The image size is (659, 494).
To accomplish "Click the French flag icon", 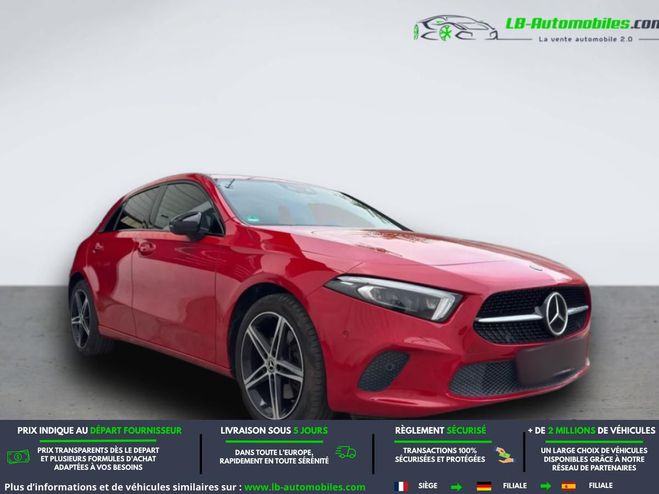I will pyautogui.click(x=401, y=486).
